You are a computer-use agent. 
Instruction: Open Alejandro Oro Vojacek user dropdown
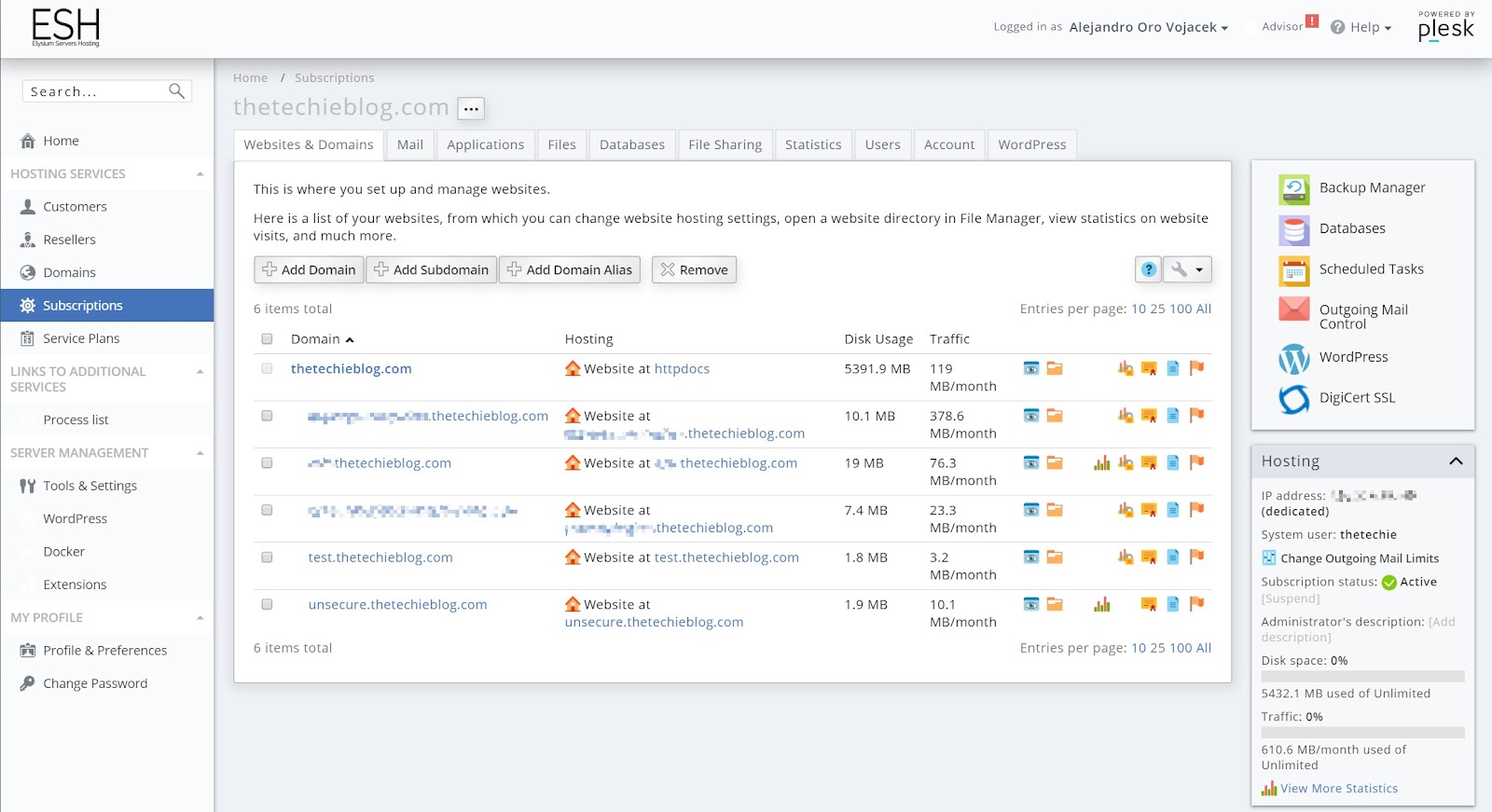pos(1148,27)
